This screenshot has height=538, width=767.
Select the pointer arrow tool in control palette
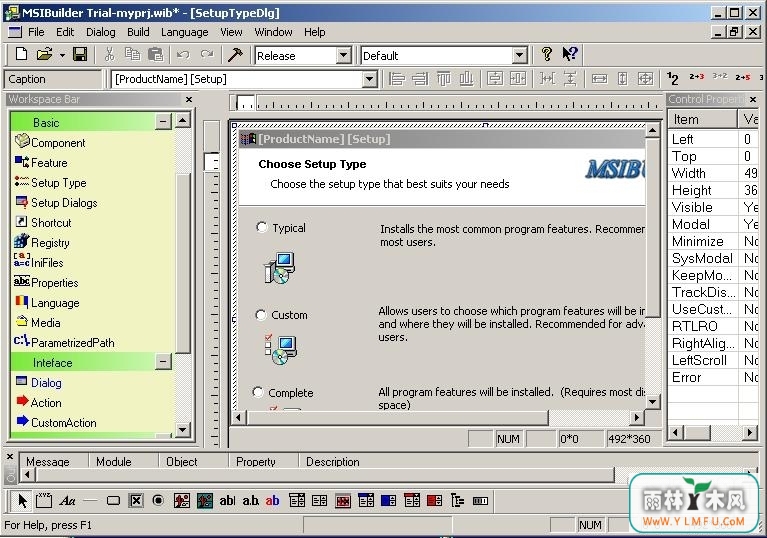pyautogui.click(x=23, y=500)
